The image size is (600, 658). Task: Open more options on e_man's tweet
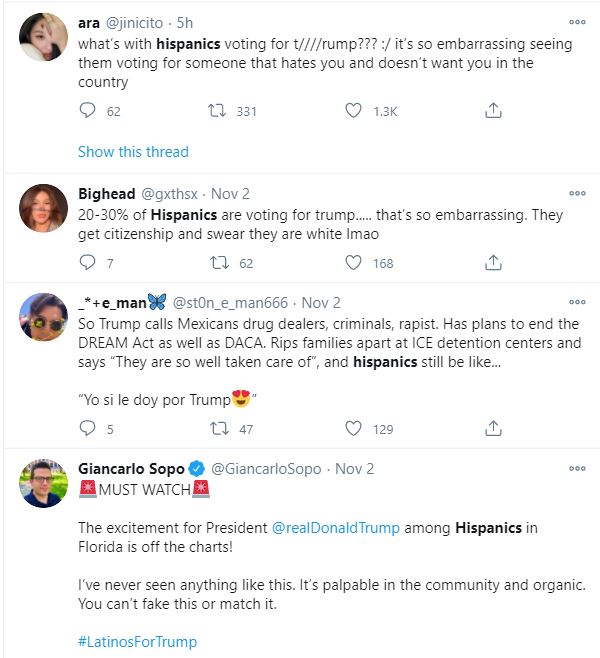pos(577,302)
